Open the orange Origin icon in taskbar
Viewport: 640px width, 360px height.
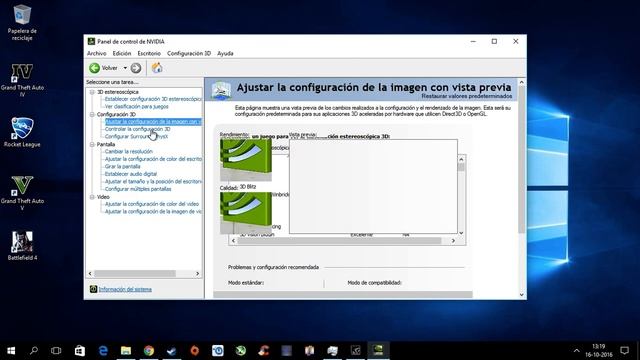click(x=195, y=351)
